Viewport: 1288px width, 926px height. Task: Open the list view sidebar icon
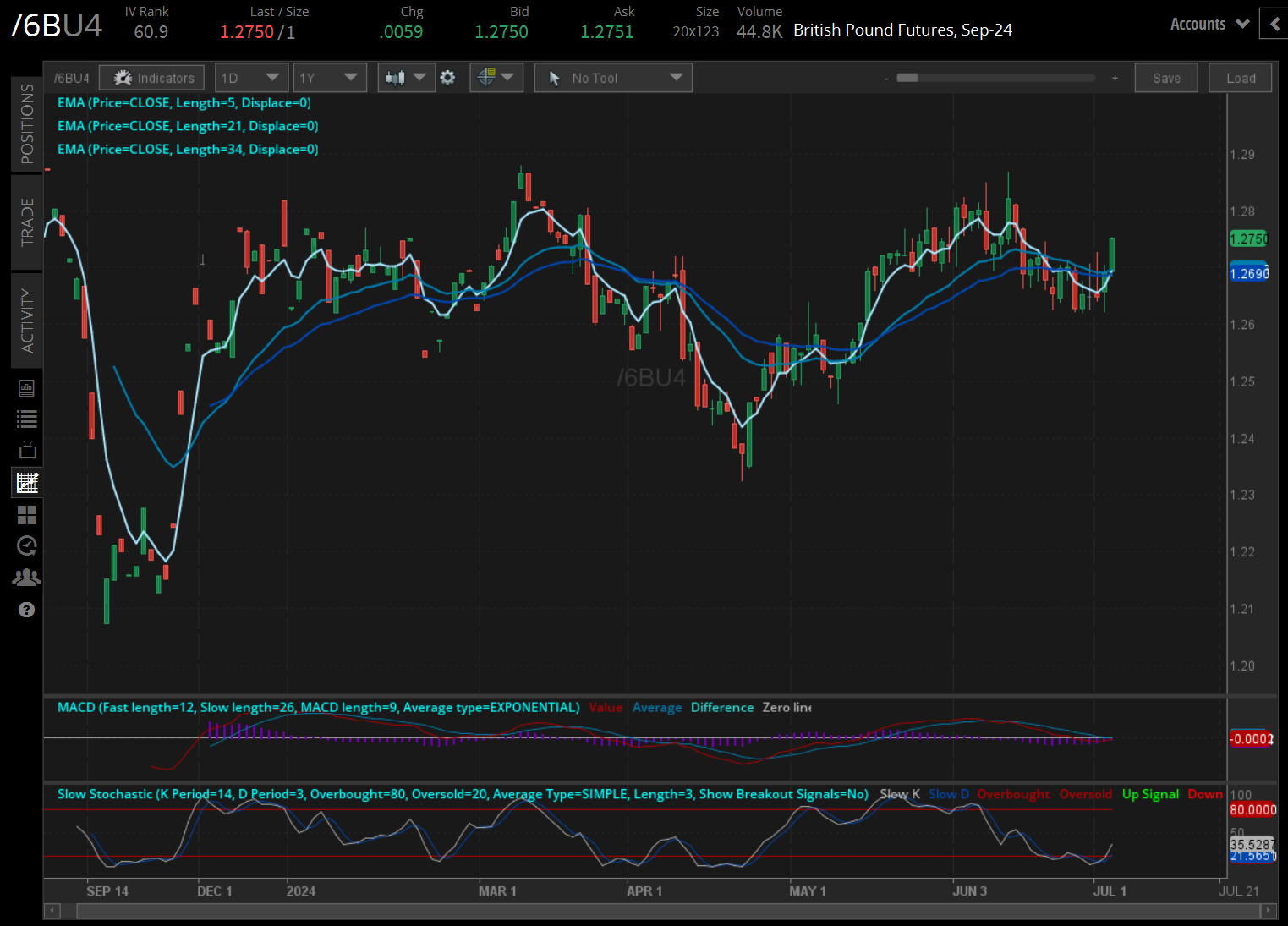coord(27,419)
